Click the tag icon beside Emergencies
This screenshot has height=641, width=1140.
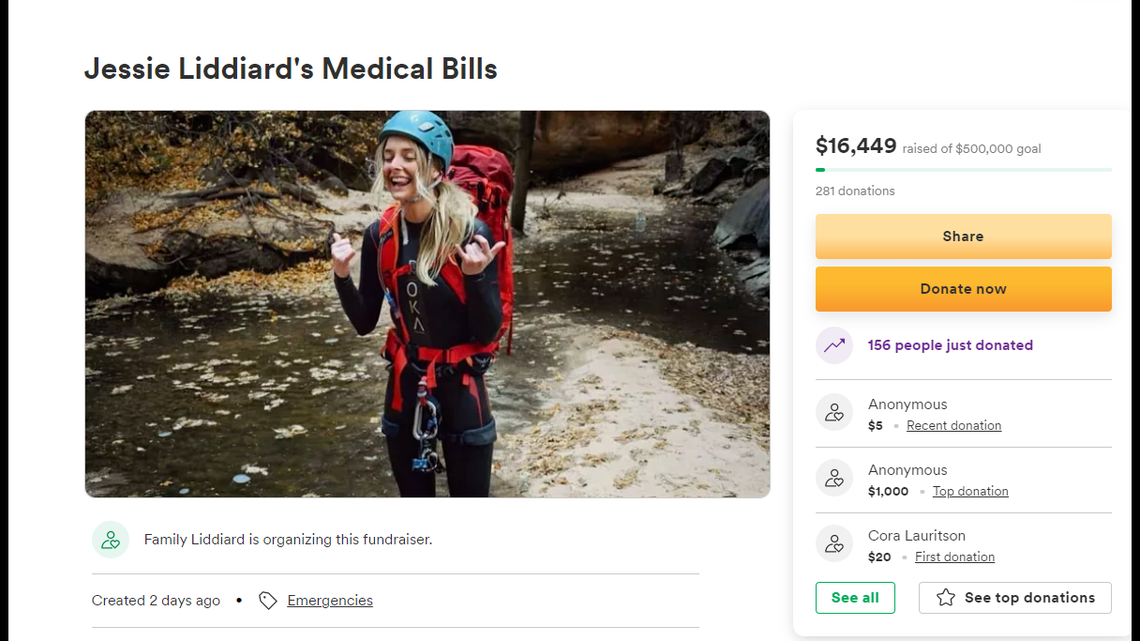click(x=267, y=600)
